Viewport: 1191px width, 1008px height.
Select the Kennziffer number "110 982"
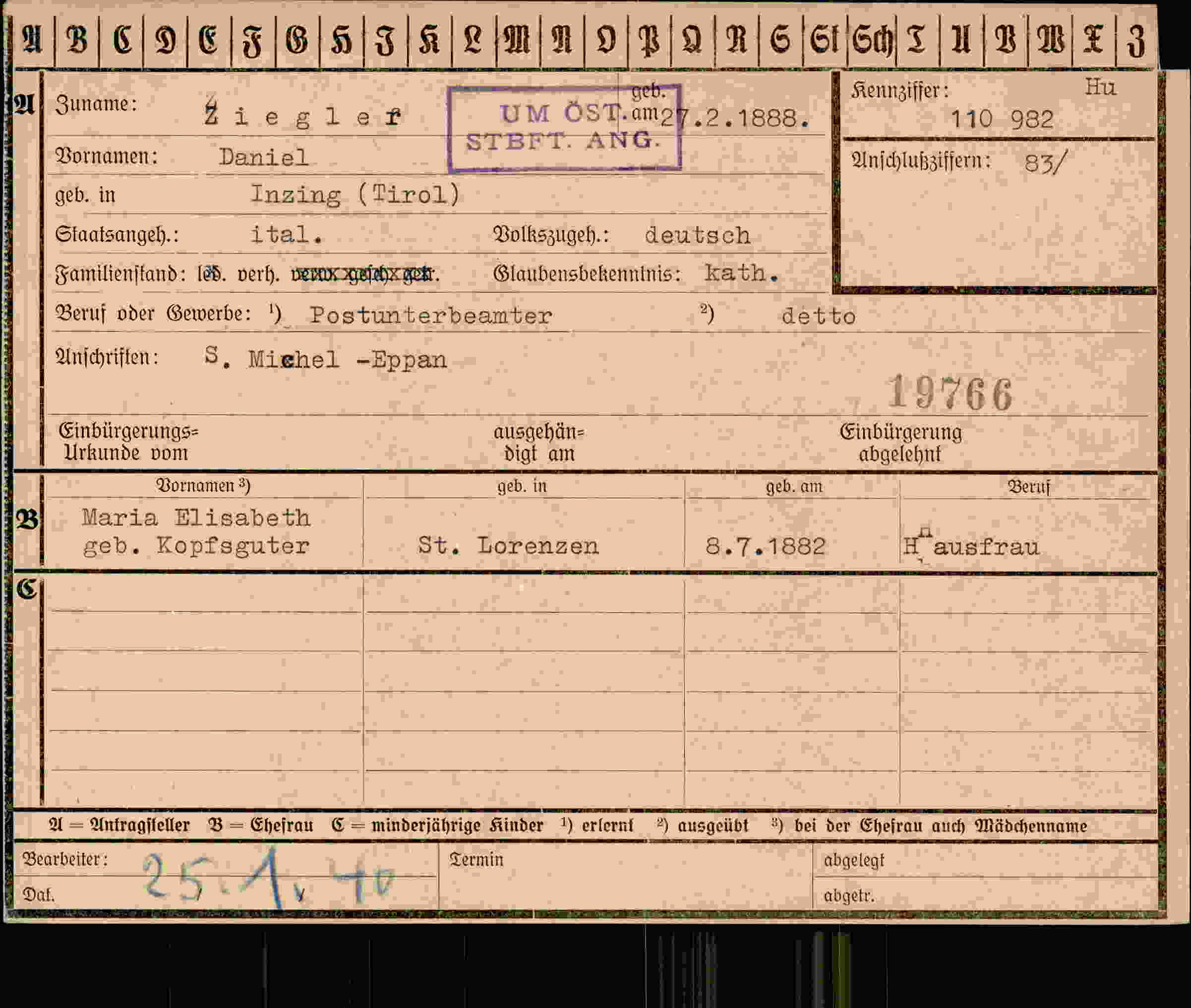coord(1002,119)
